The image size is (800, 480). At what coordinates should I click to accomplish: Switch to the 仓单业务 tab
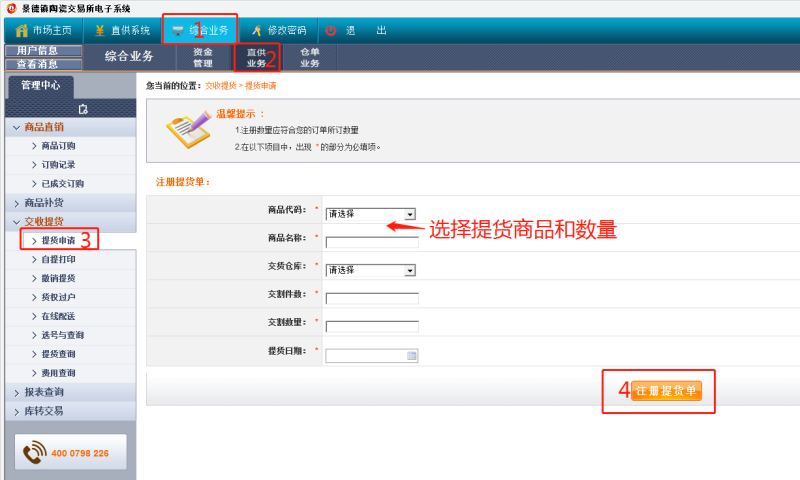click(310, 57)
